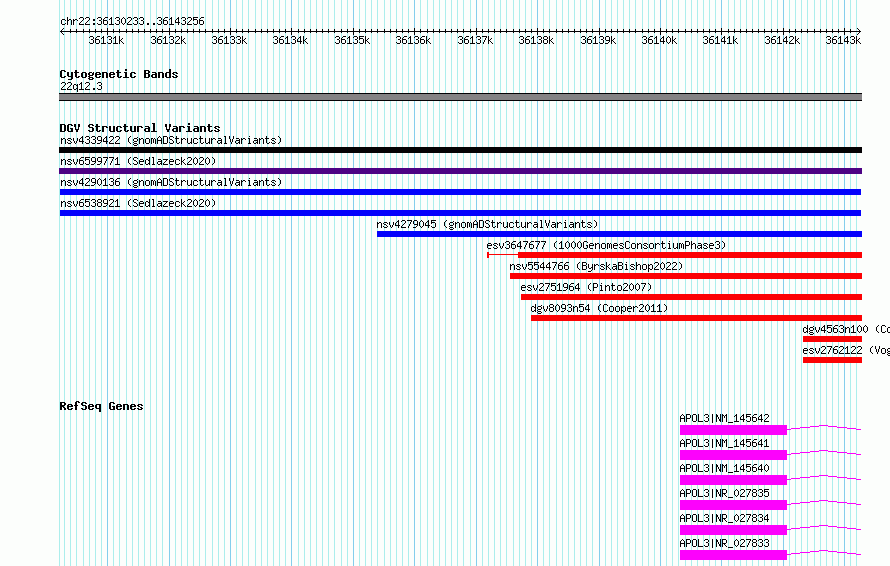Open APOL3|NM_145640 gene label
Viewport: 890px width, 566px height.
pos(724,468)
